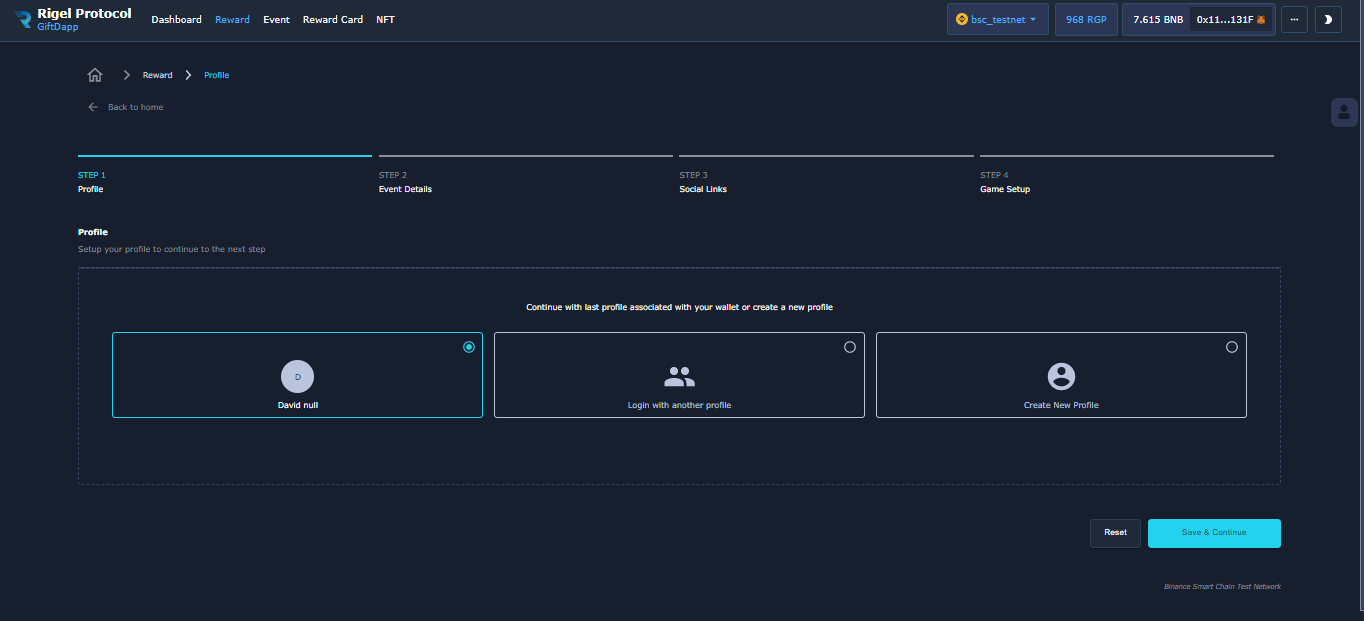Choose Create New Profile radio button
The image size is (1364, 621).
1232,347
